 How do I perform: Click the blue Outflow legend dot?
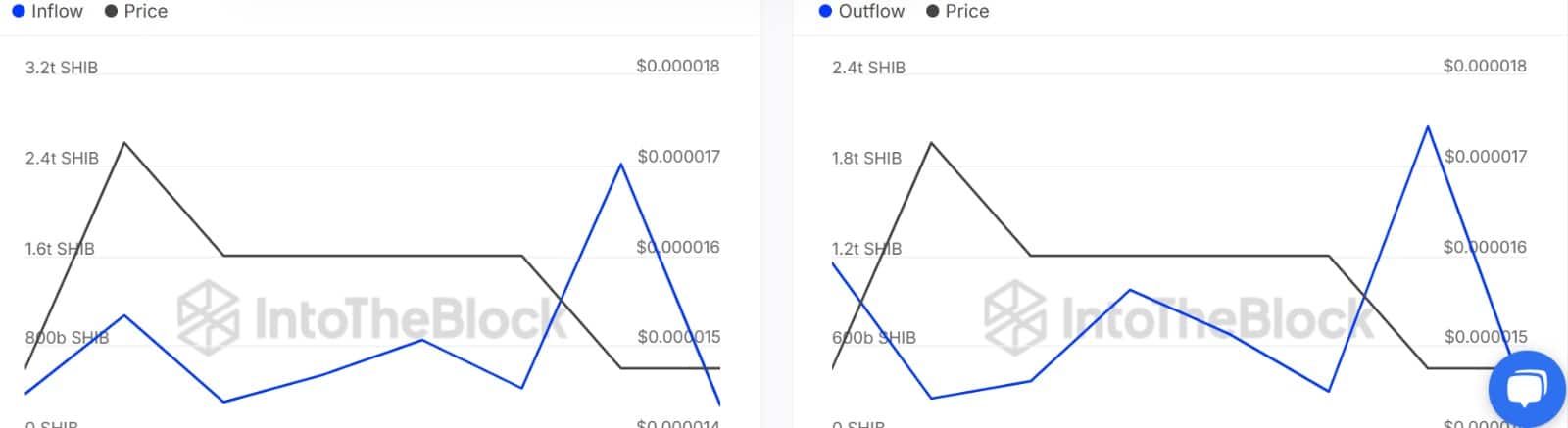pyautogui.click(x=825, y=11)
